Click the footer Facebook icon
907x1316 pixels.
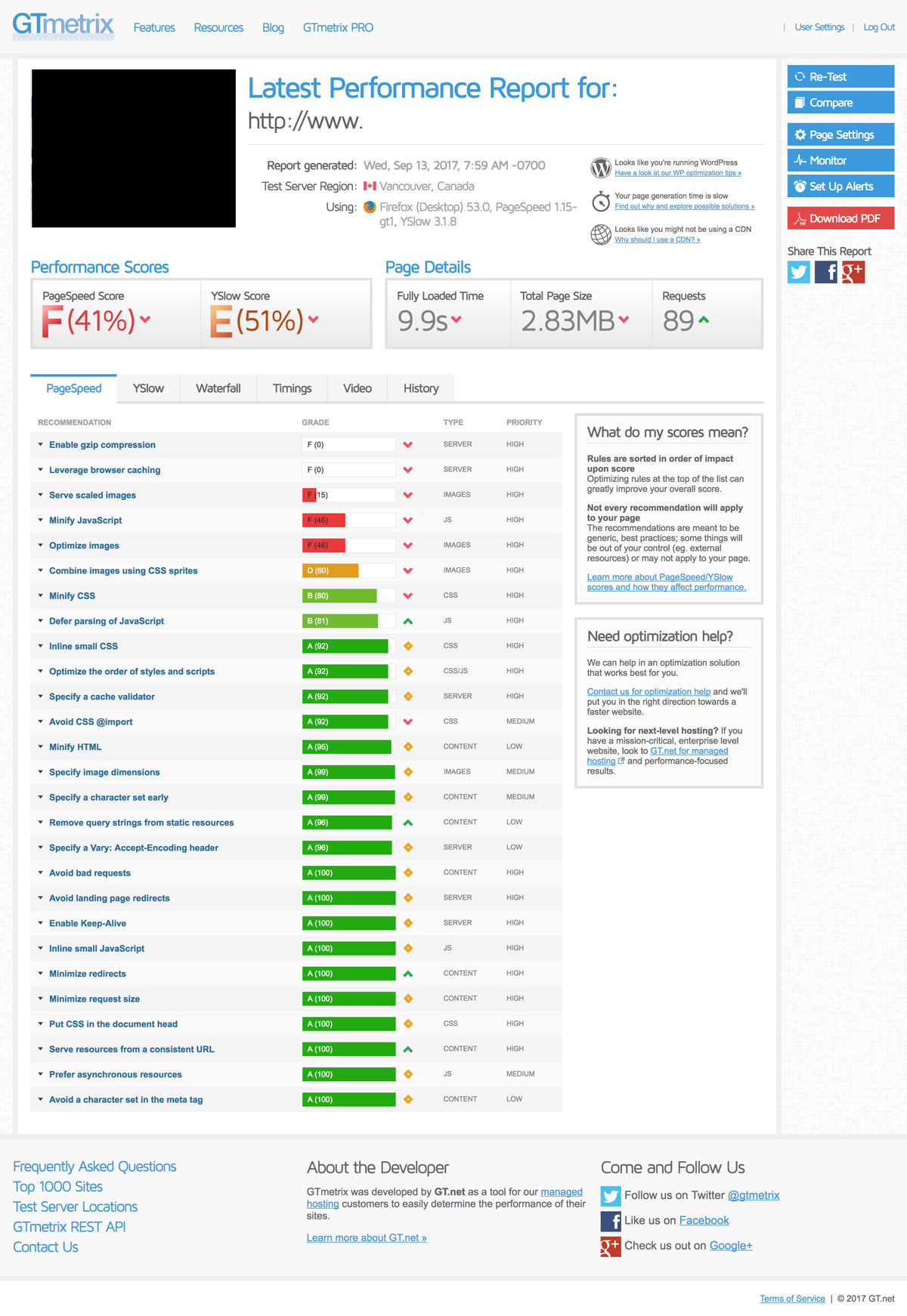point(611,1222)
